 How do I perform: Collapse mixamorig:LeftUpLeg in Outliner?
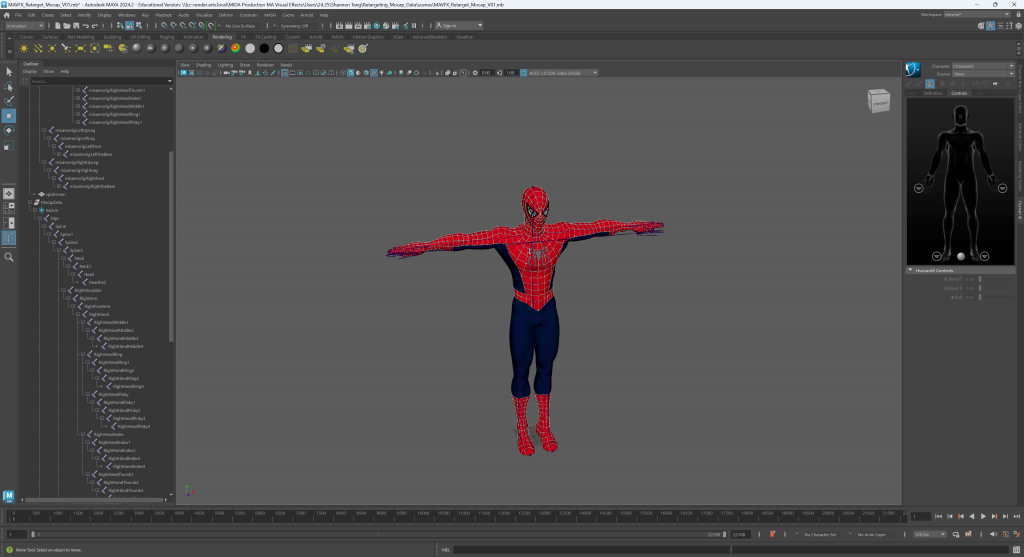44,131
